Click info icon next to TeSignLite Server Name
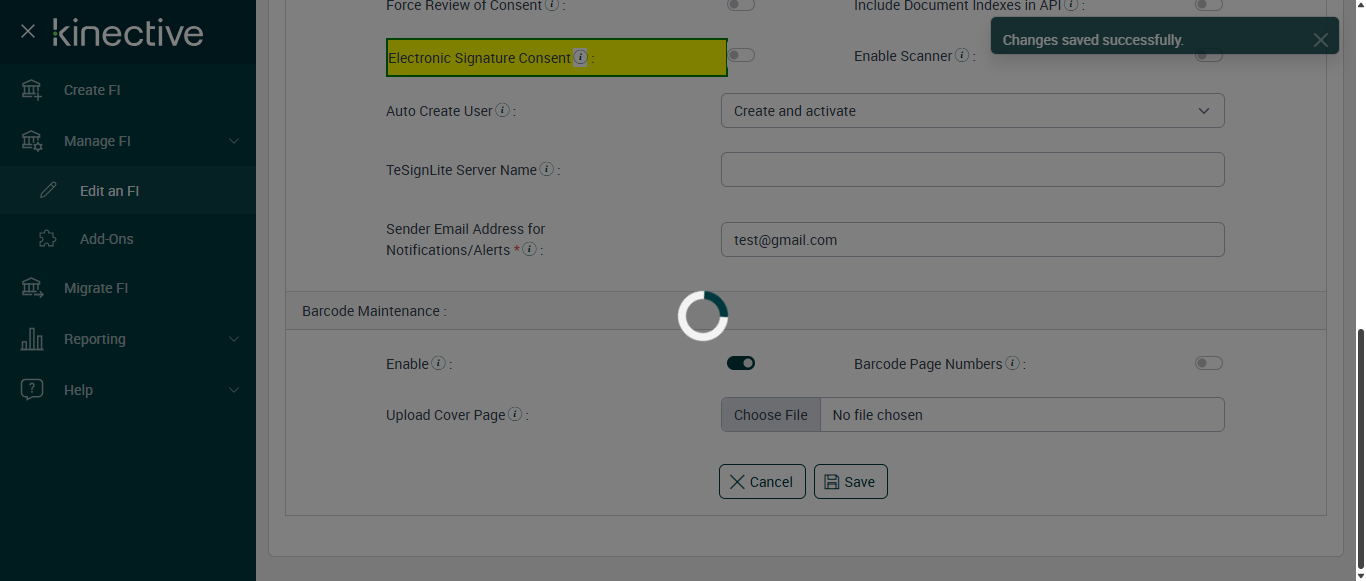This screenshot has width=1366, height=581. click(x=547, y=169)
